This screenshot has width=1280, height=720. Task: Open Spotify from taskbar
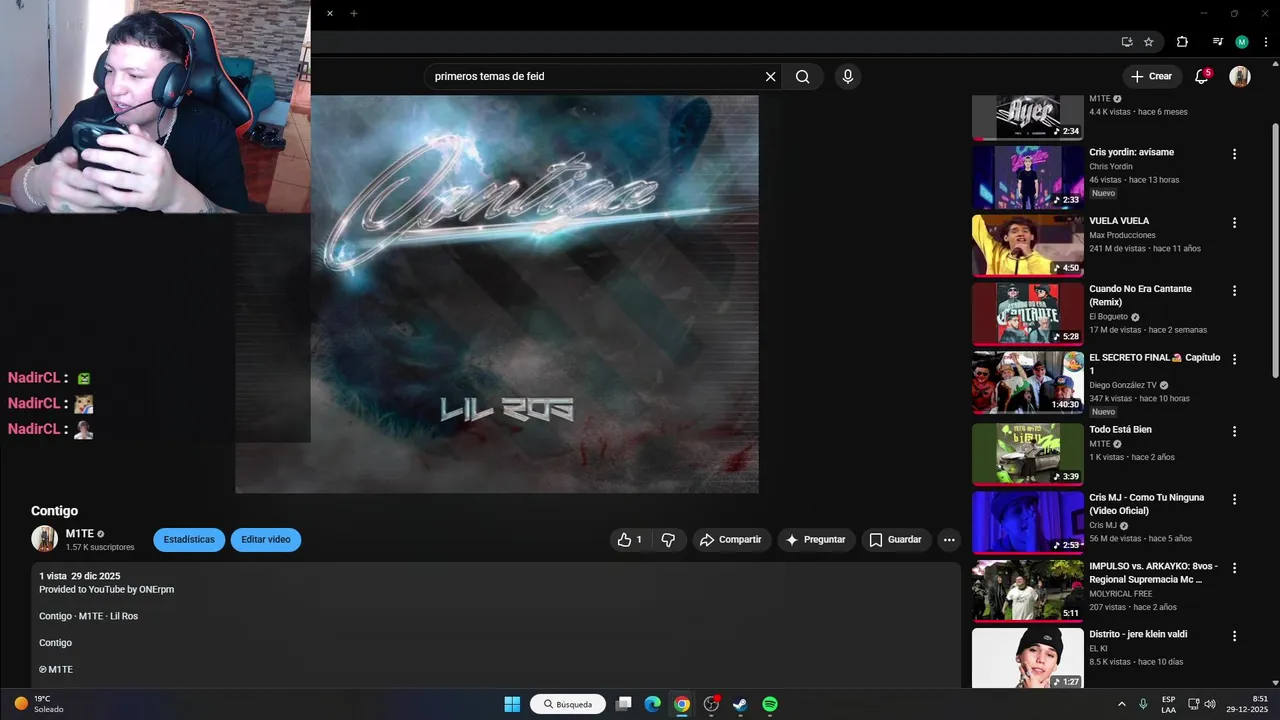click(x=770, y=704)
